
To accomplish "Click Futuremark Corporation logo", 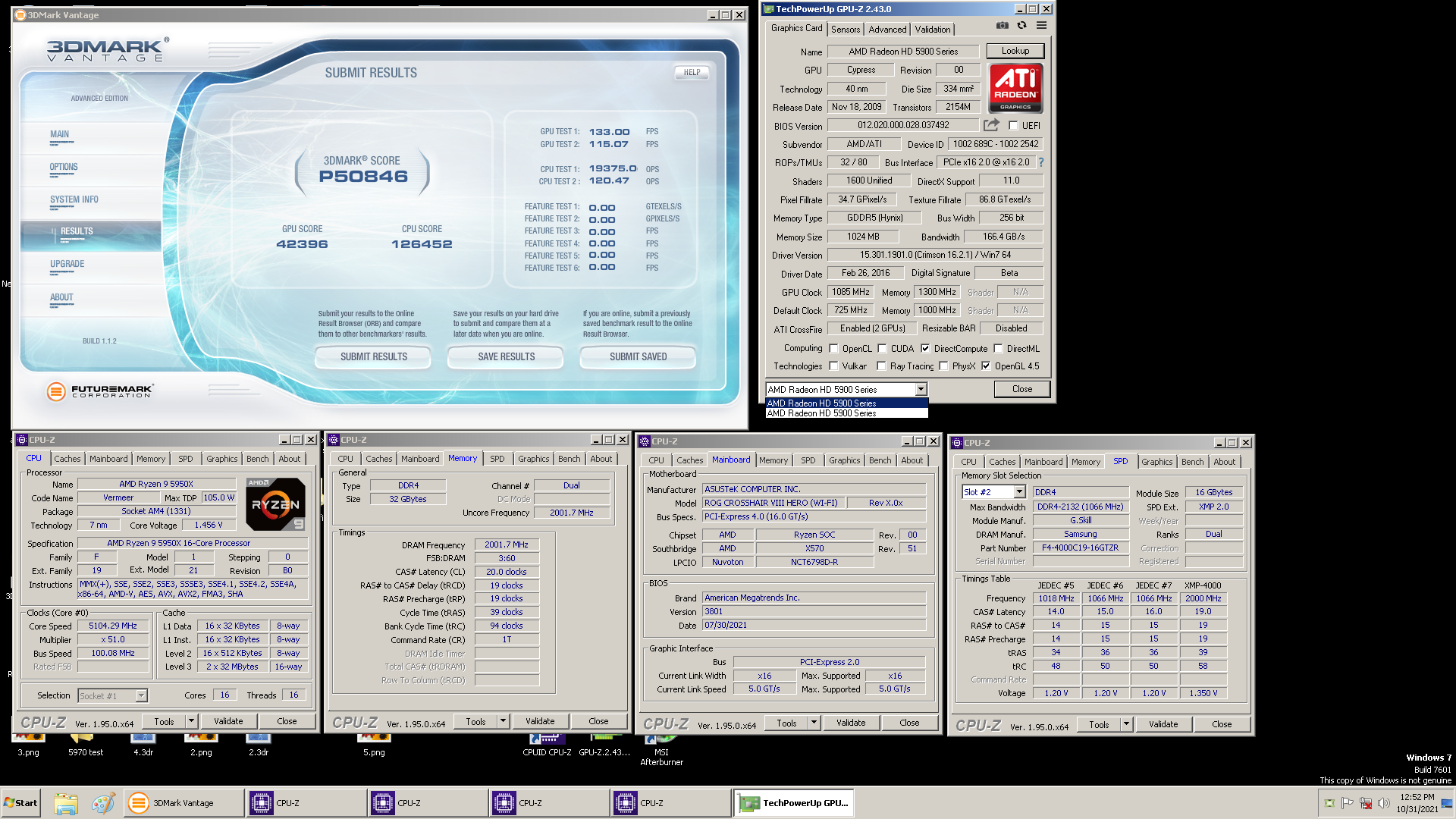I will tap(99, 391).
